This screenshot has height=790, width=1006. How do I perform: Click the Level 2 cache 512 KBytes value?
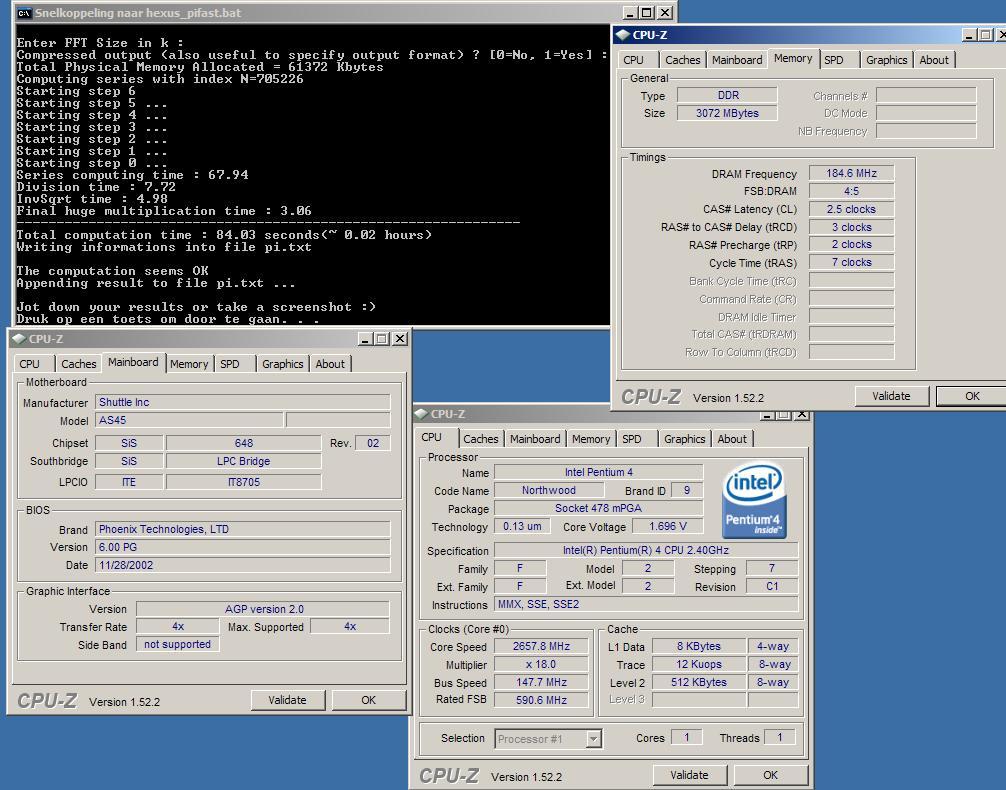coord(699,682)
